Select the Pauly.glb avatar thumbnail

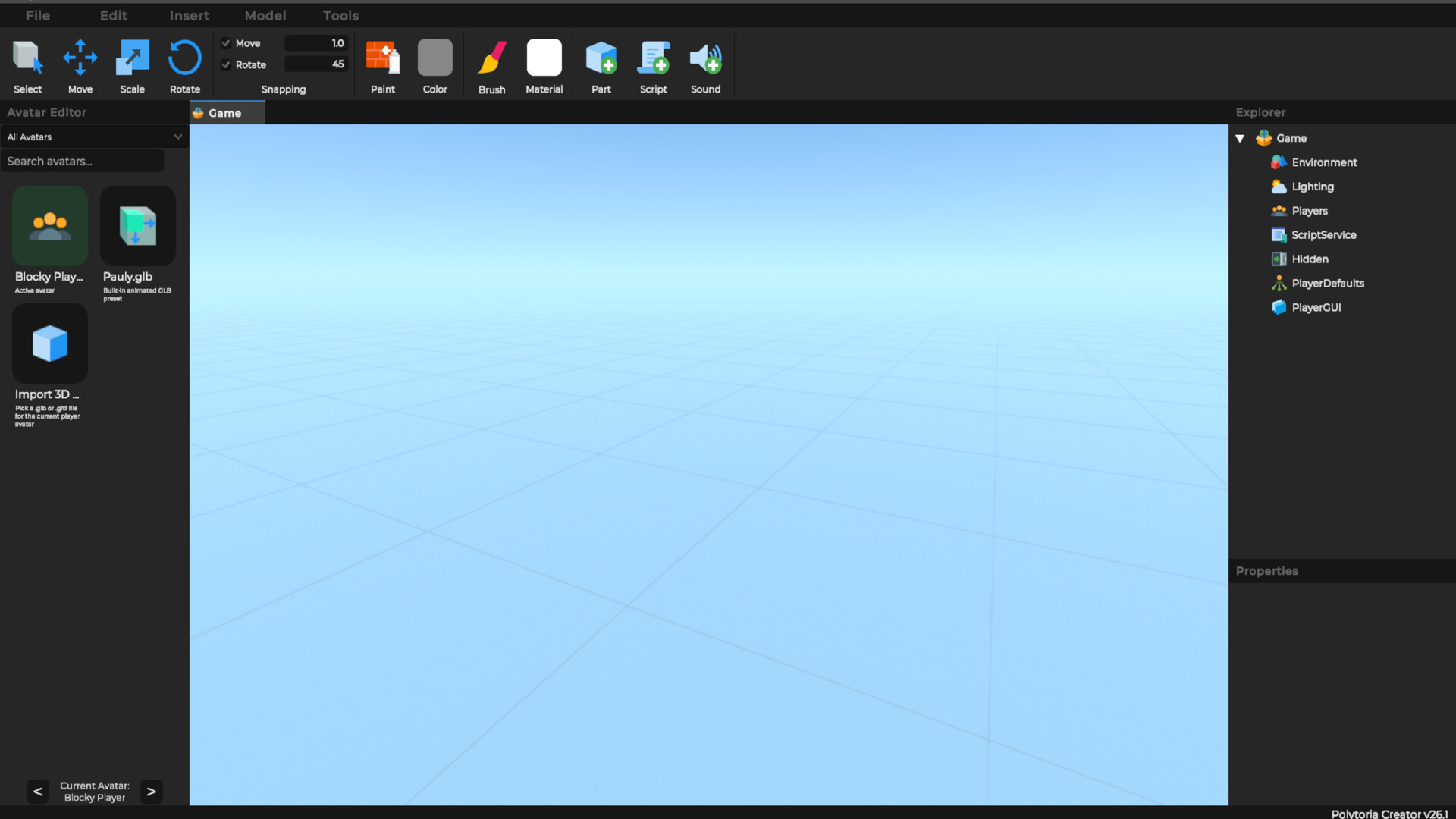(x=137, y=226)
